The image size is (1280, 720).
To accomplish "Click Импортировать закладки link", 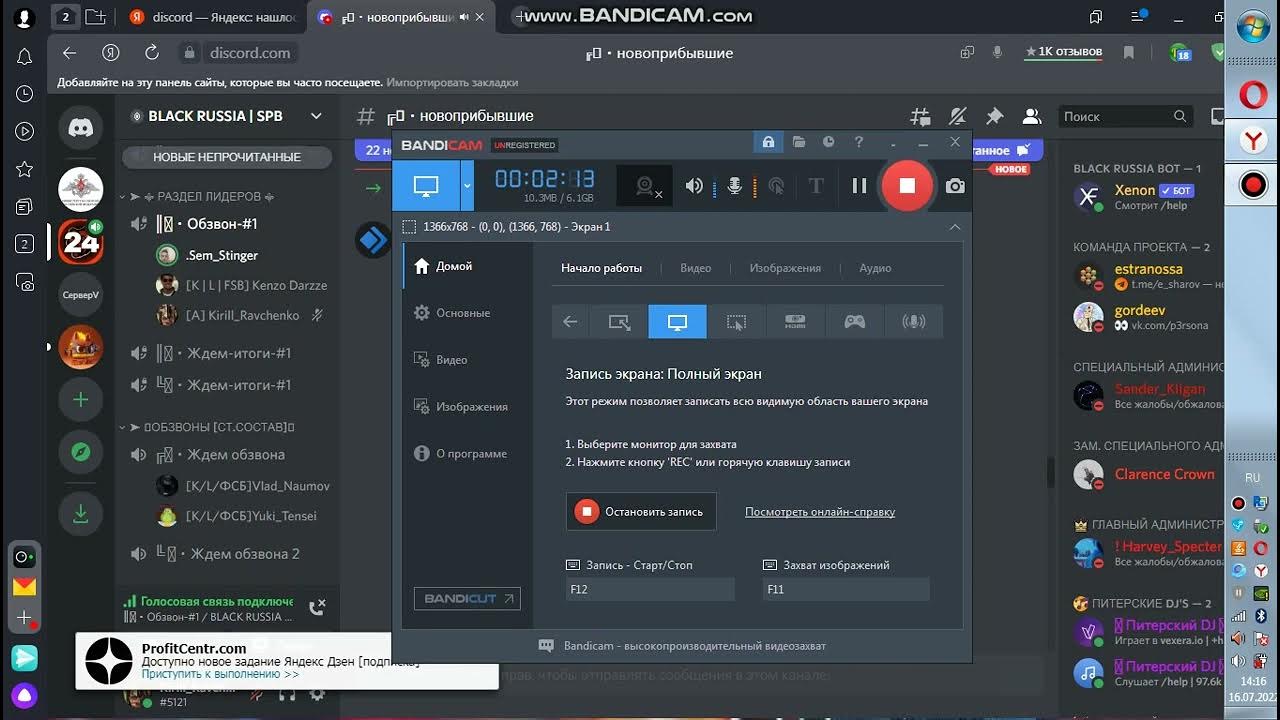I will 452,83.
